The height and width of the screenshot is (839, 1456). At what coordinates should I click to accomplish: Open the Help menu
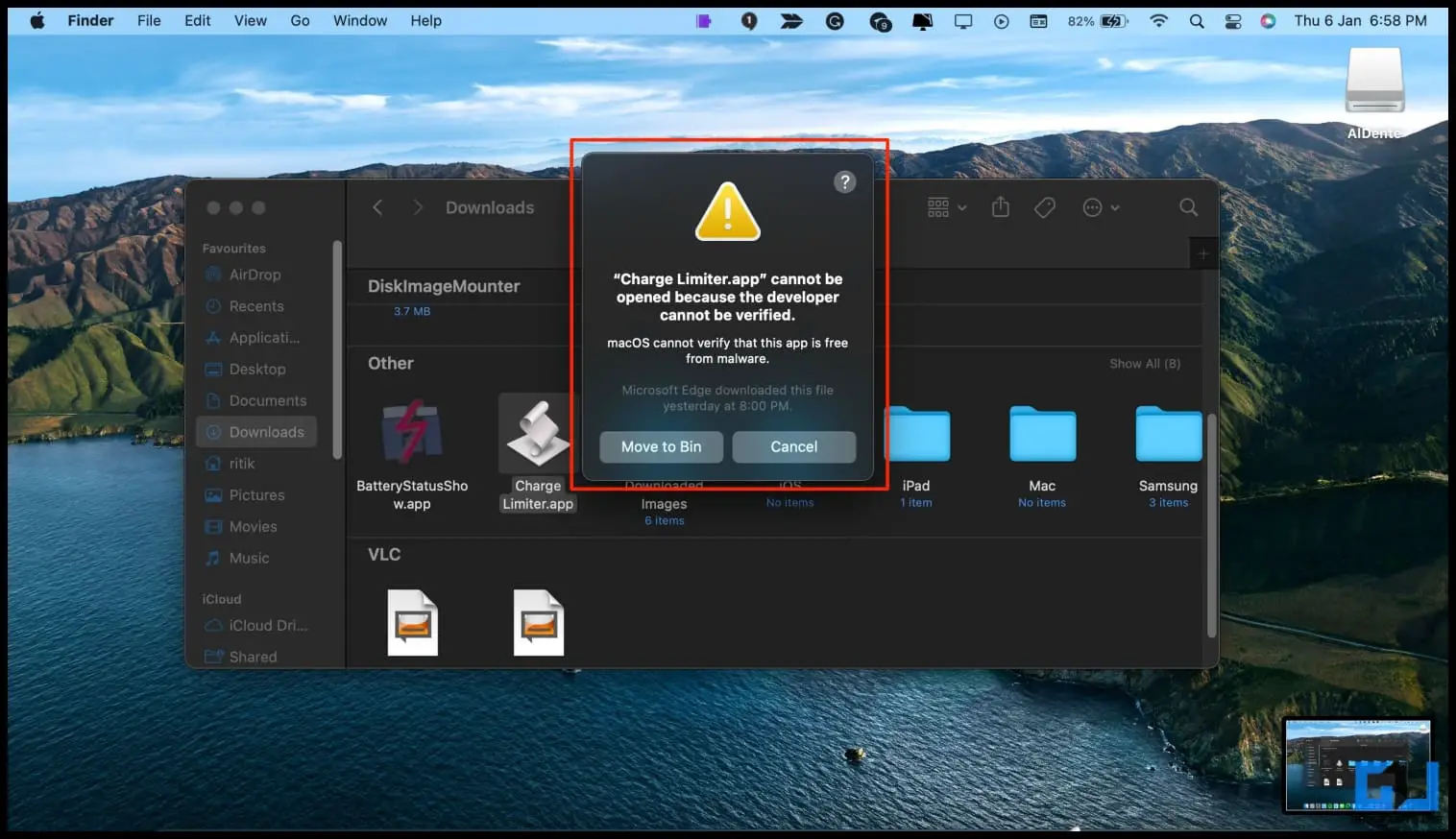point(425,20)
